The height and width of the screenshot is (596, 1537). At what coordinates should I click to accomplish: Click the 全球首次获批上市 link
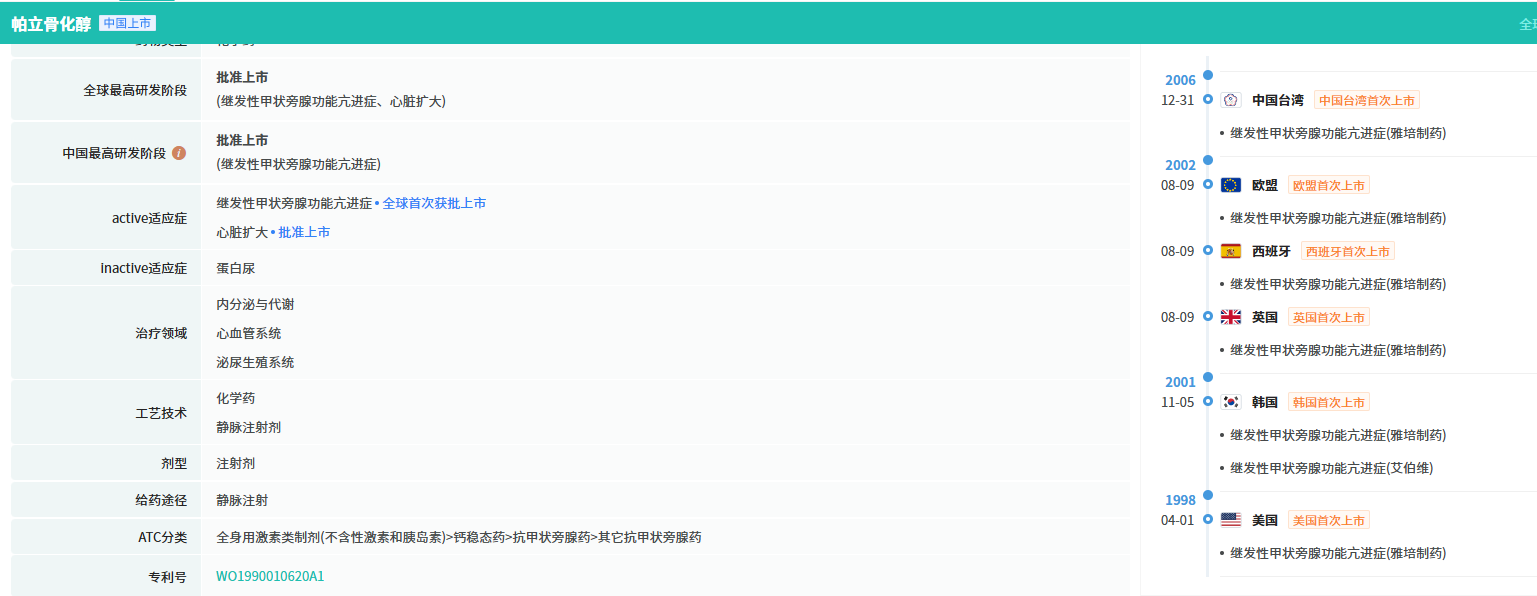pyautogui.click(x=435, y=203)
